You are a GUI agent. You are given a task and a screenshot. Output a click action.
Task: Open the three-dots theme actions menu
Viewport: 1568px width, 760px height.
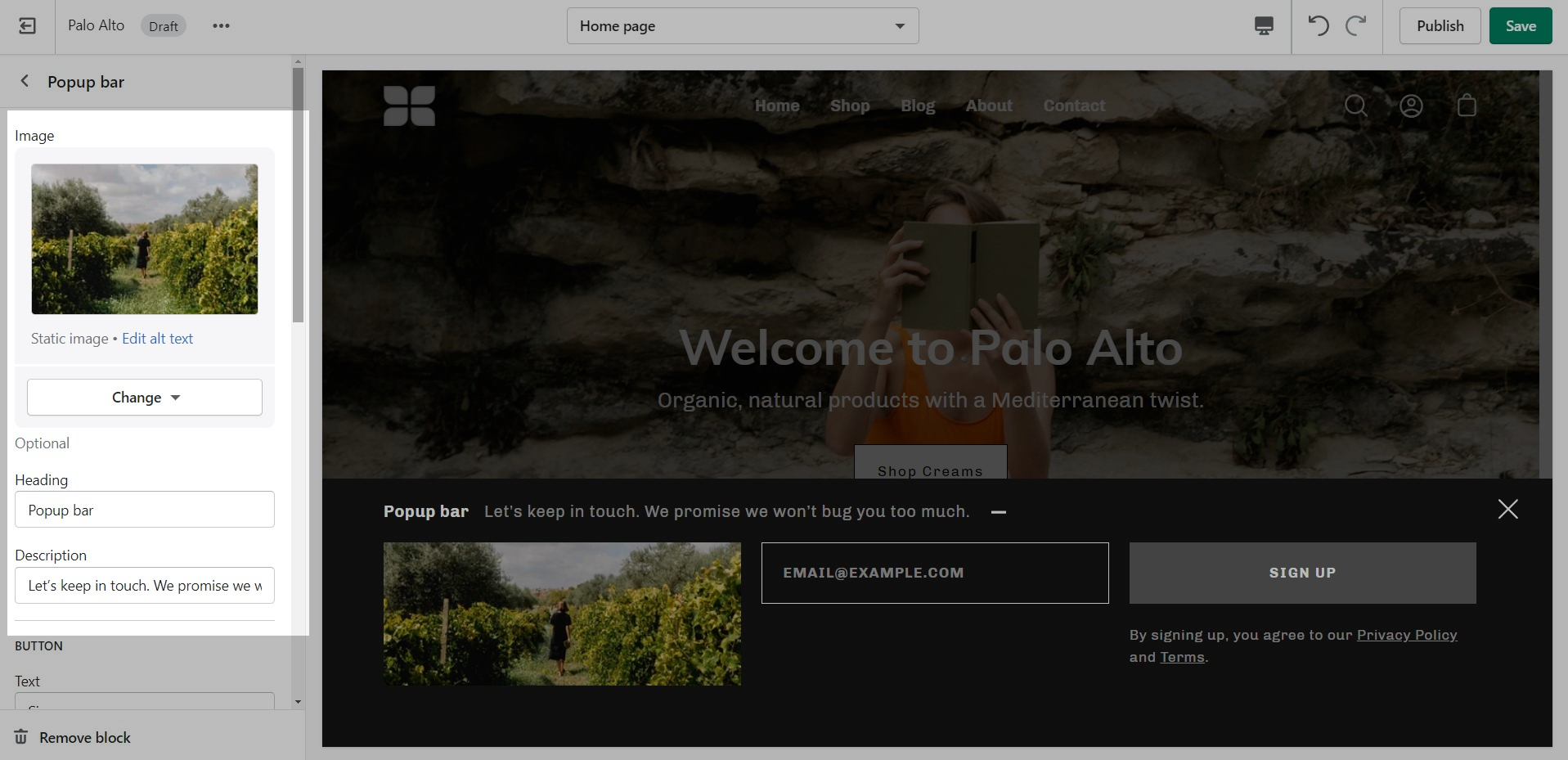pos(221,26)
